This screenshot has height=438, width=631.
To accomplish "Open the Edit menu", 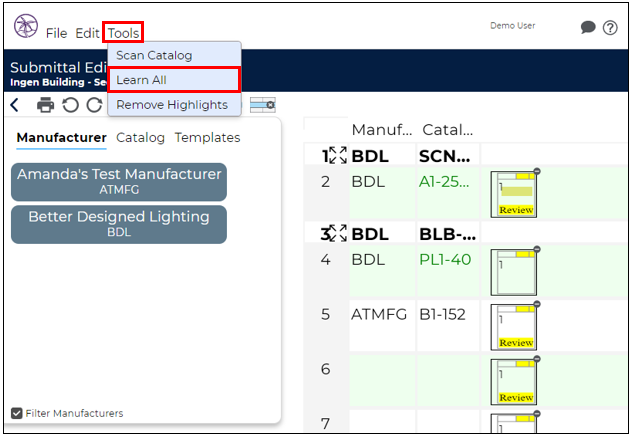I will coord(87,33).
